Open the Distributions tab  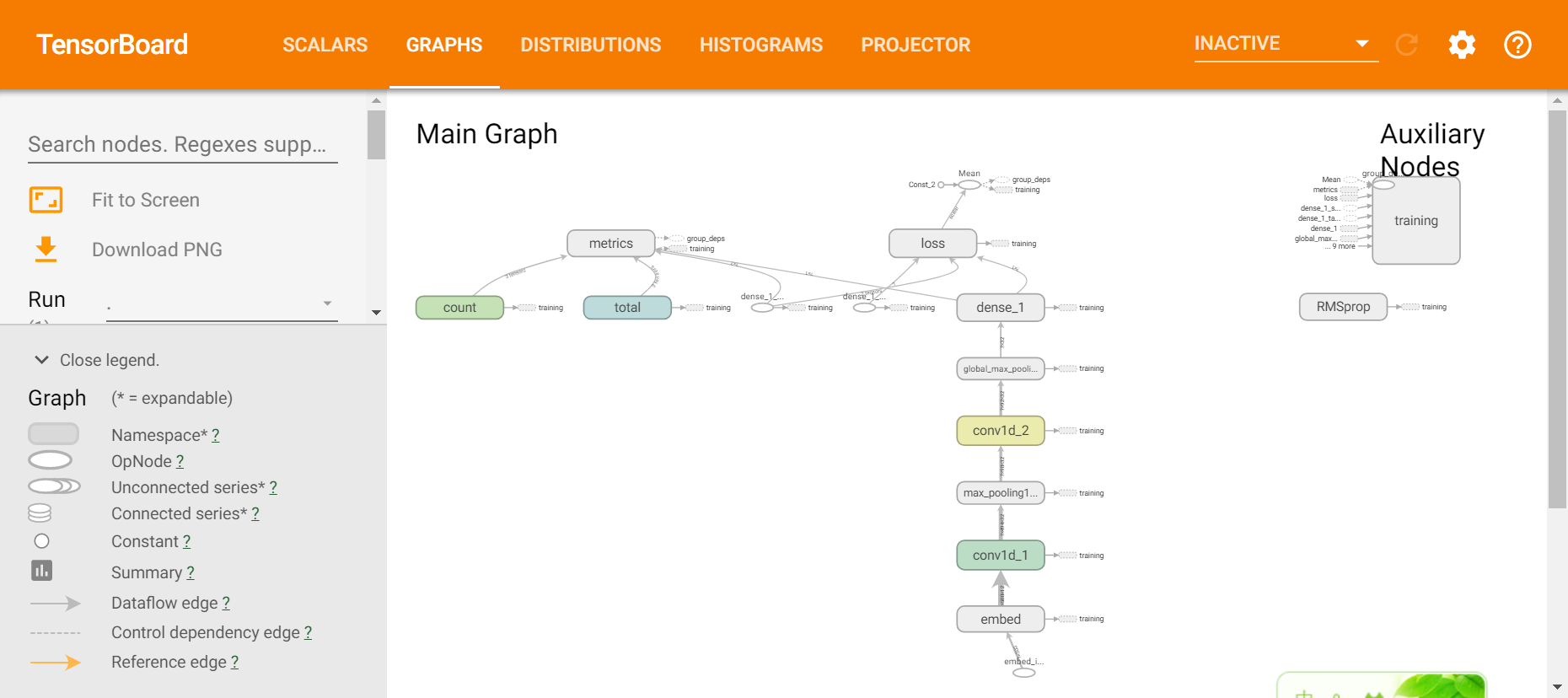coord(591,45)
